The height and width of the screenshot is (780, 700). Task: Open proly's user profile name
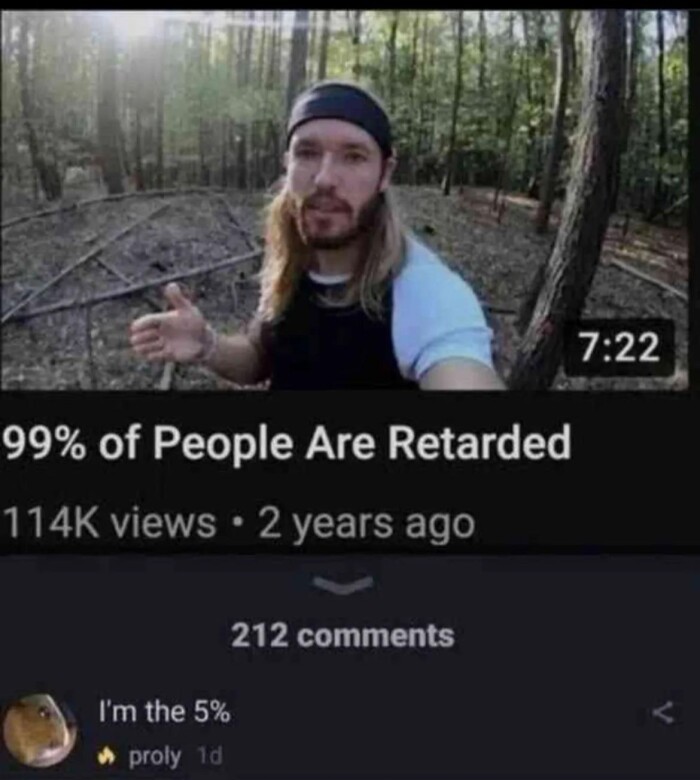click(x=155, y=758)
